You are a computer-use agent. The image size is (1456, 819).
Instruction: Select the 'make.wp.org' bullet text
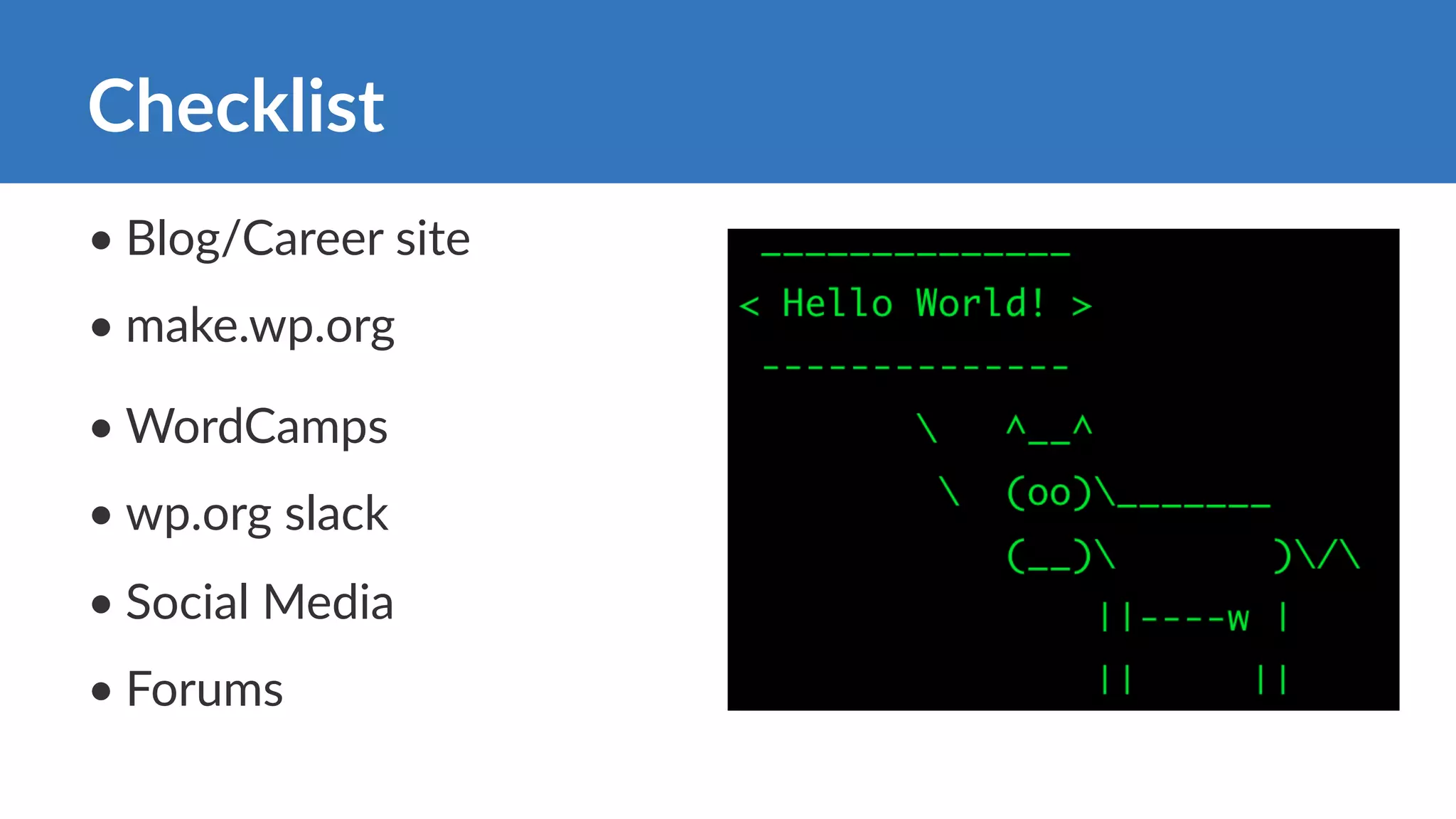(x=260, y=327)
